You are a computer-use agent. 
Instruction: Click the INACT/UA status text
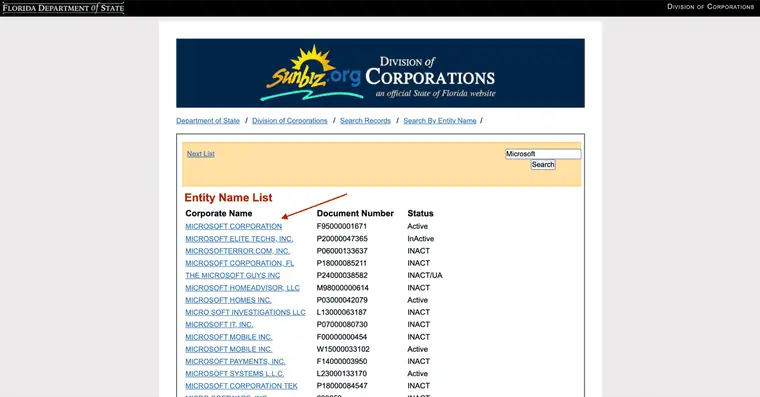tap(425, 275)
